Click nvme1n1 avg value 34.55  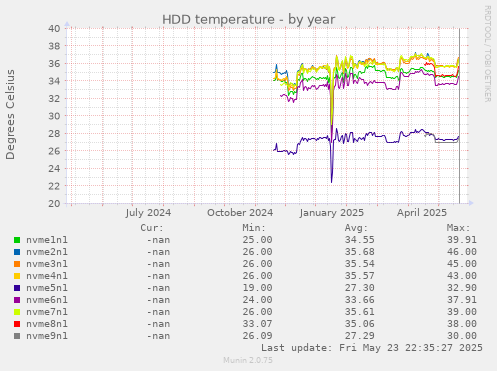[359, 240]
